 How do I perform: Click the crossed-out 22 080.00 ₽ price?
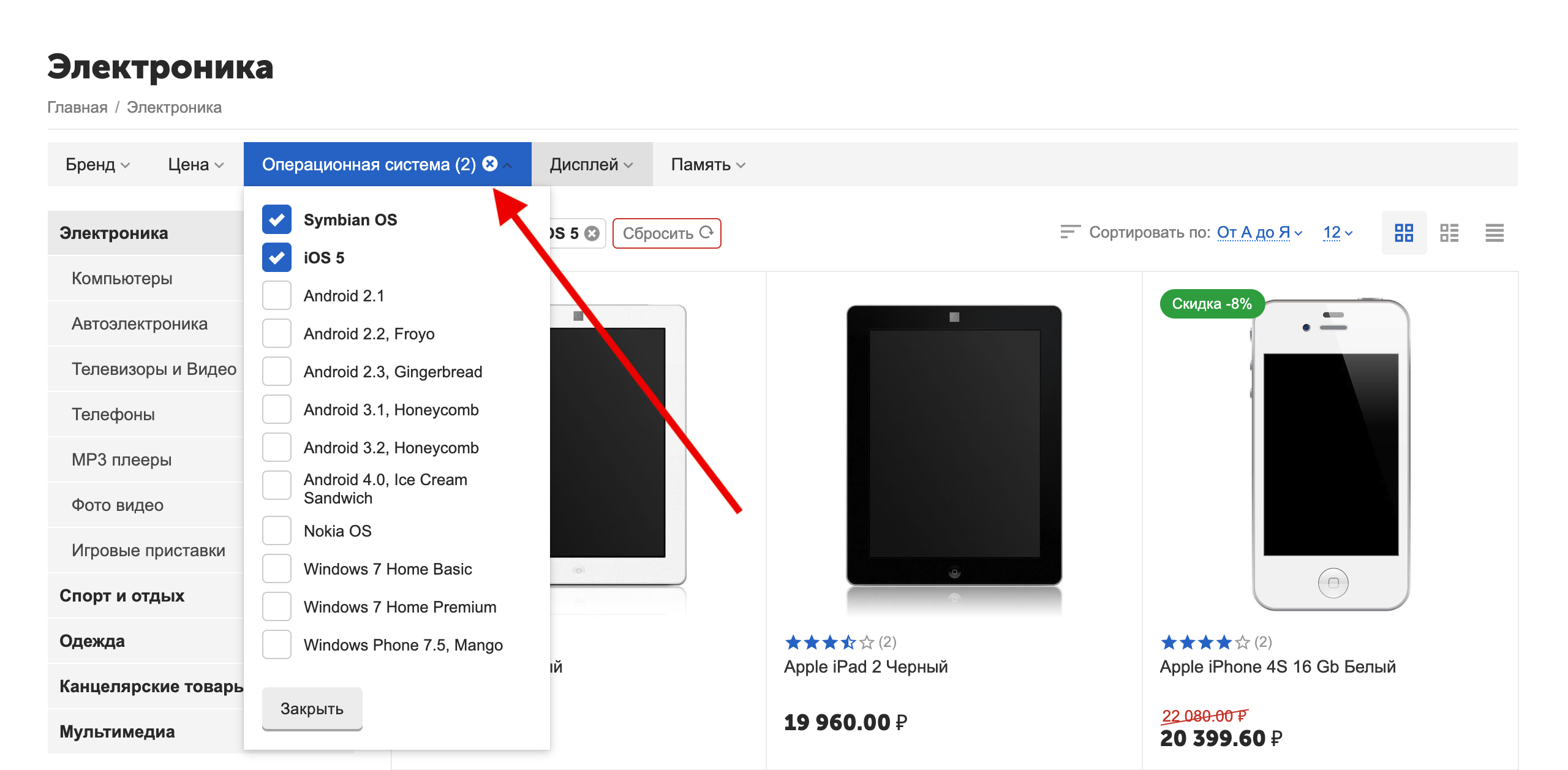[x=1205, y=715]
